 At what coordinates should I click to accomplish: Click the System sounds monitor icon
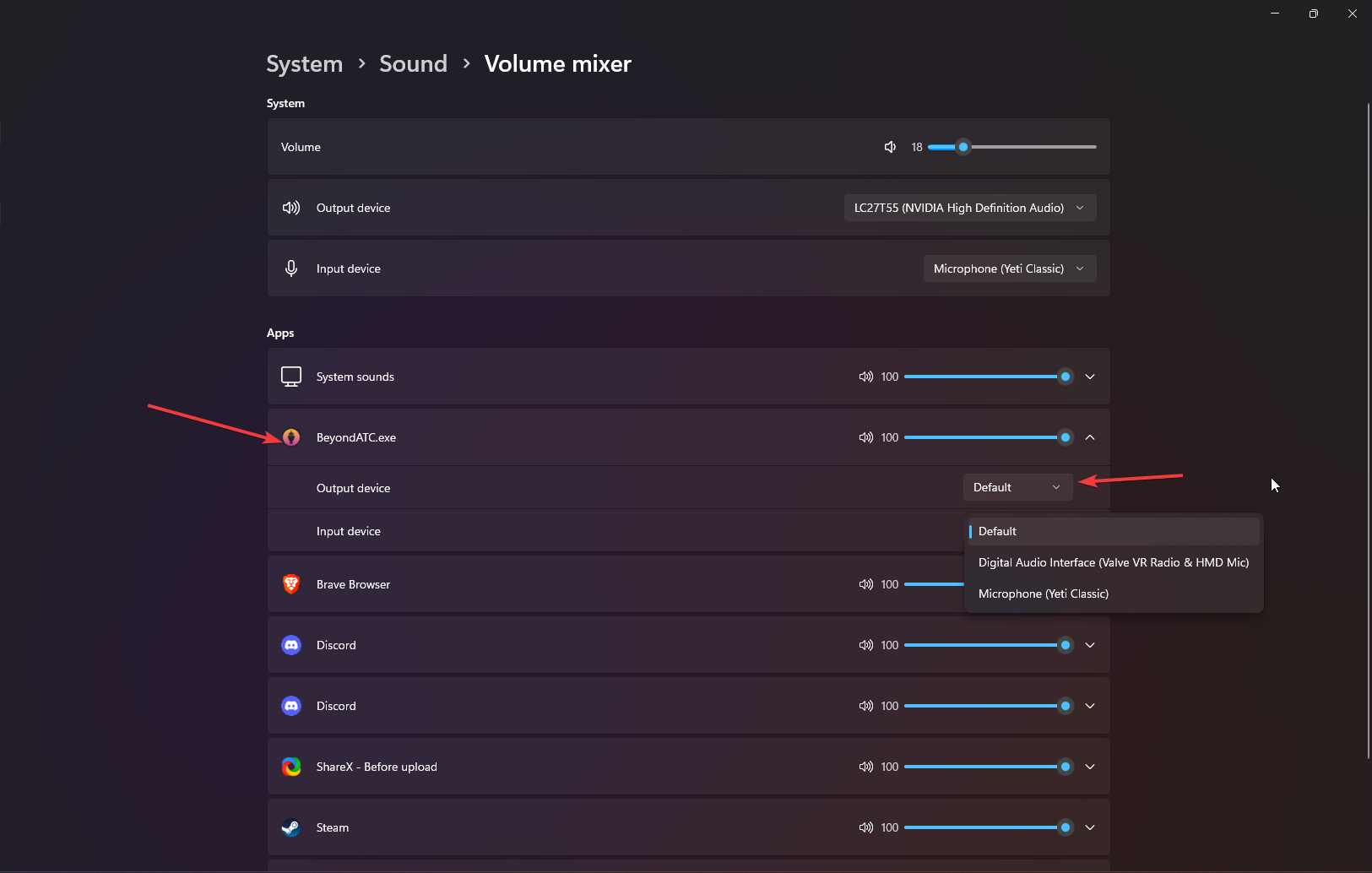pos(291,377)
